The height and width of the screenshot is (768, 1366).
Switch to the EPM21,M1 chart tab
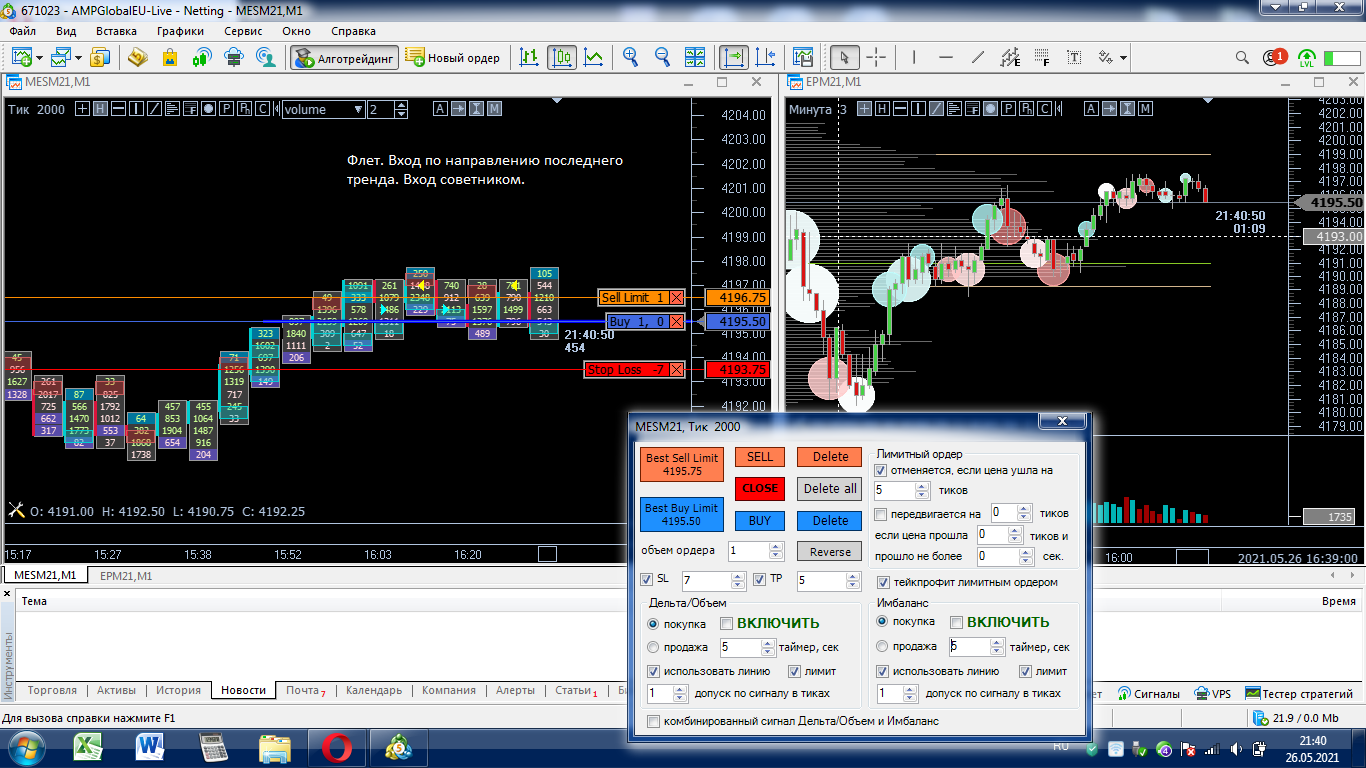pyautogui.click(x=126, y=576)
